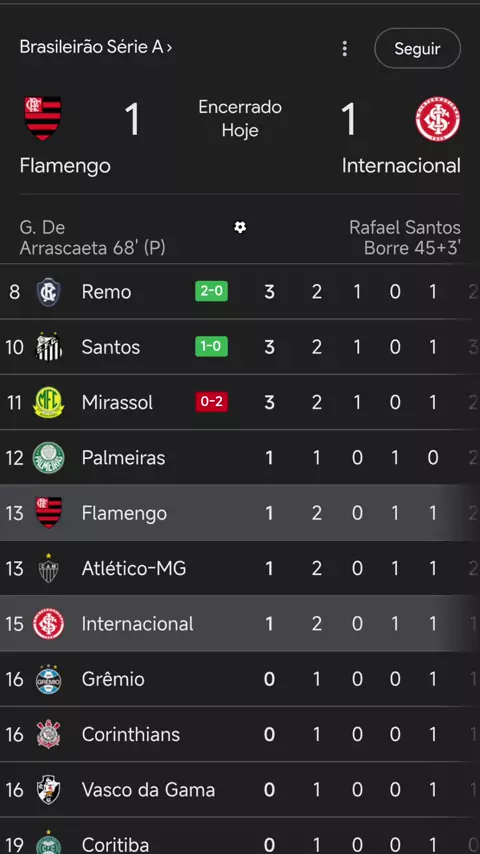Open the Flamengo row in standings

(240, 513)
